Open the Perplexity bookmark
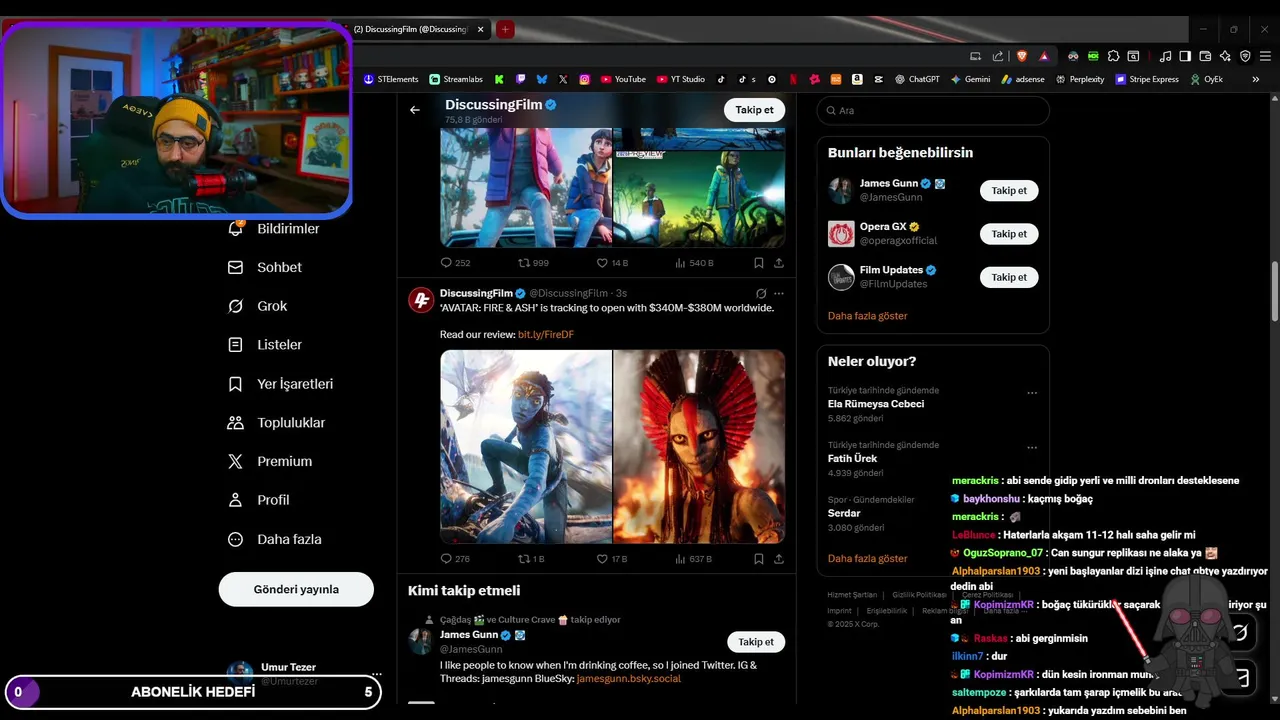The height and width of the screenshot is (720, 1280). [1079, 79]
